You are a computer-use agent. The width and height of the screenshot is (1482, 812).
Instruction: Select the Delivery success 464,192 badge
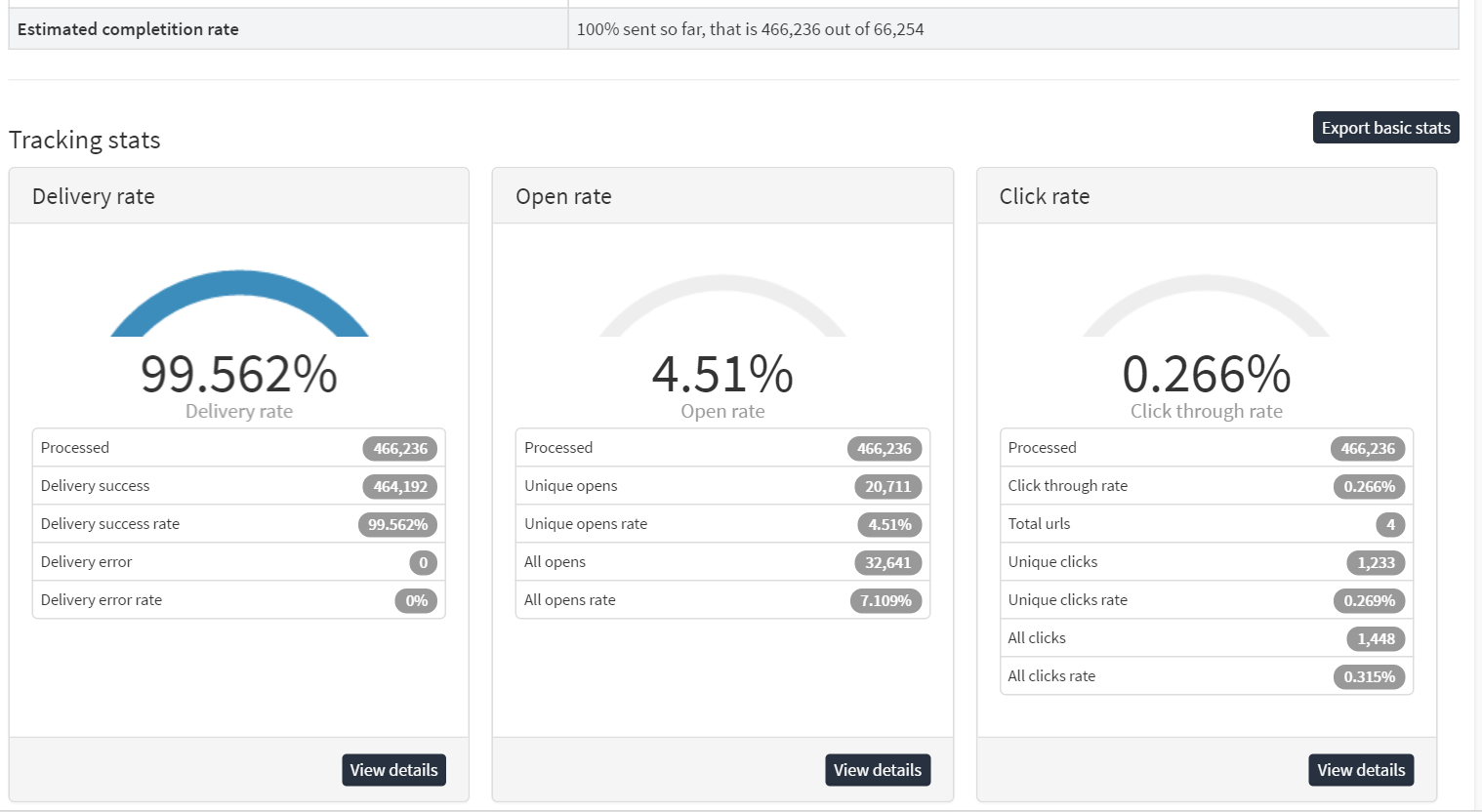tap(400, 486)
